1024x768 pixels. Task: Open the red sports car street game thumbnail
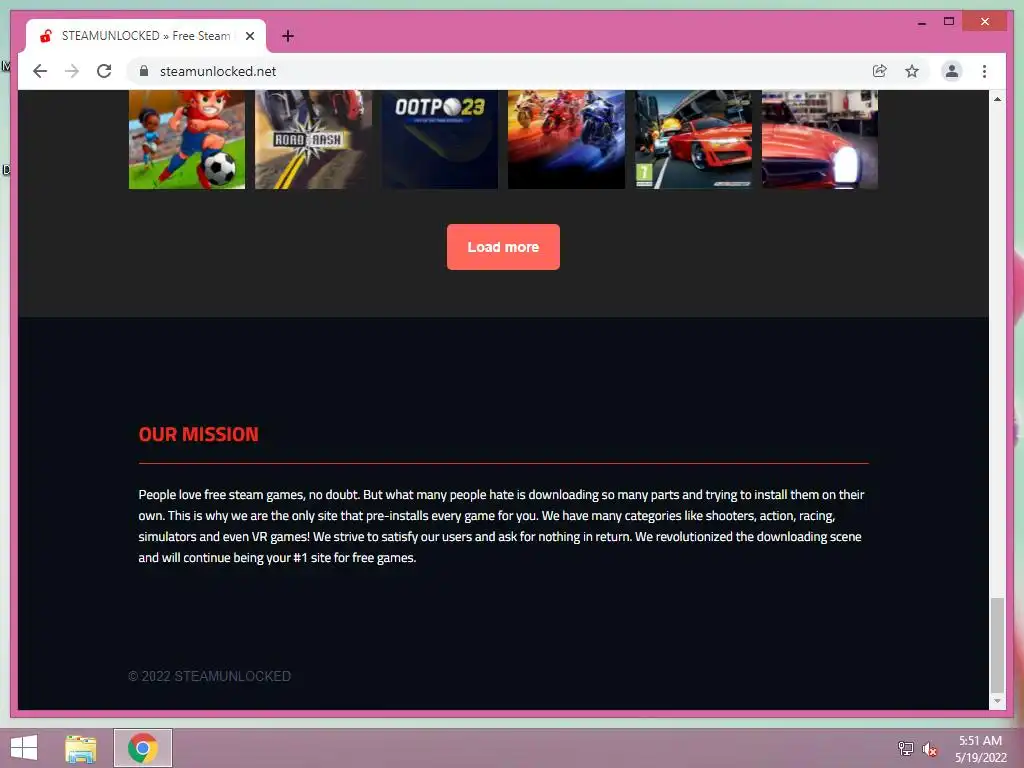(693, 140)
